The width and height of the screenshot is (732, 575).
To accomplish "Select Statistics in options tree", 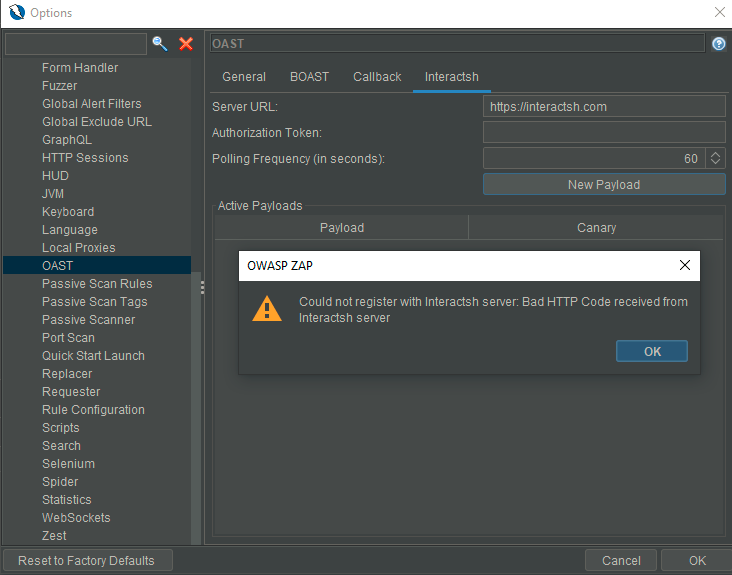I will [x=66, y=499].
